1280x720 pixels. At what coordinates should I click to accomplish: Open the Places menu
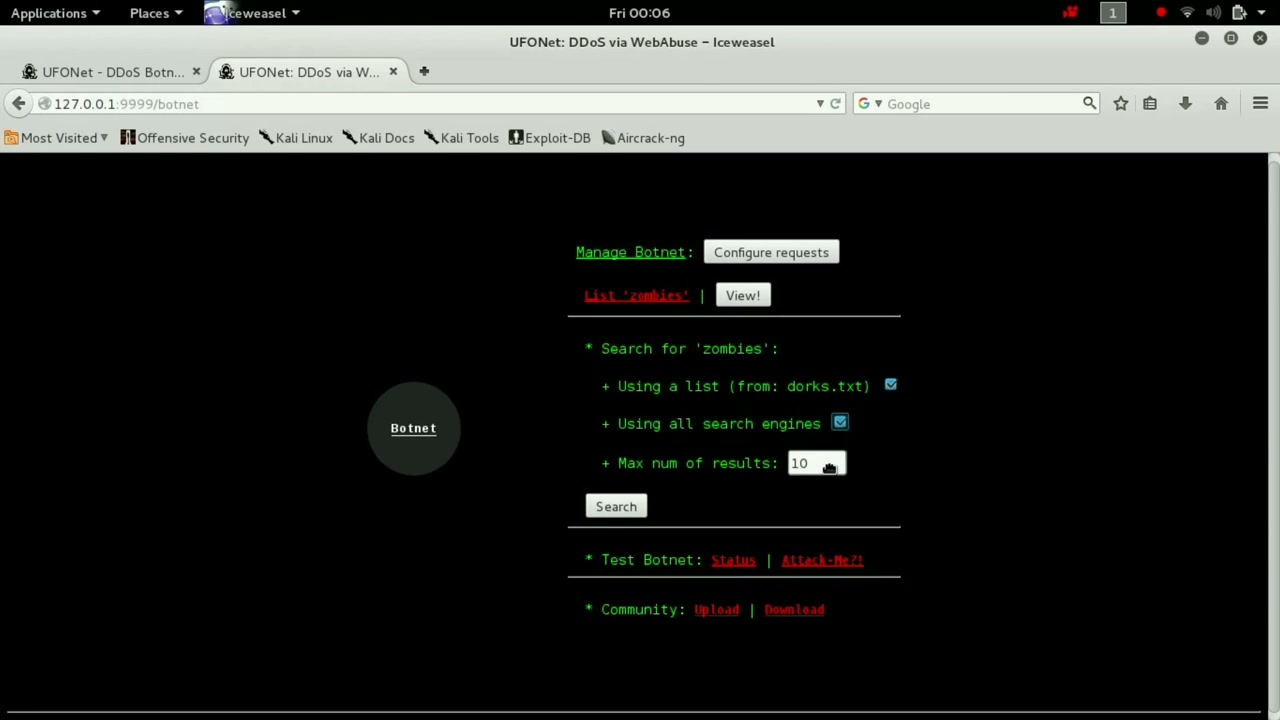pyautogui.click(x=156, y=13)
